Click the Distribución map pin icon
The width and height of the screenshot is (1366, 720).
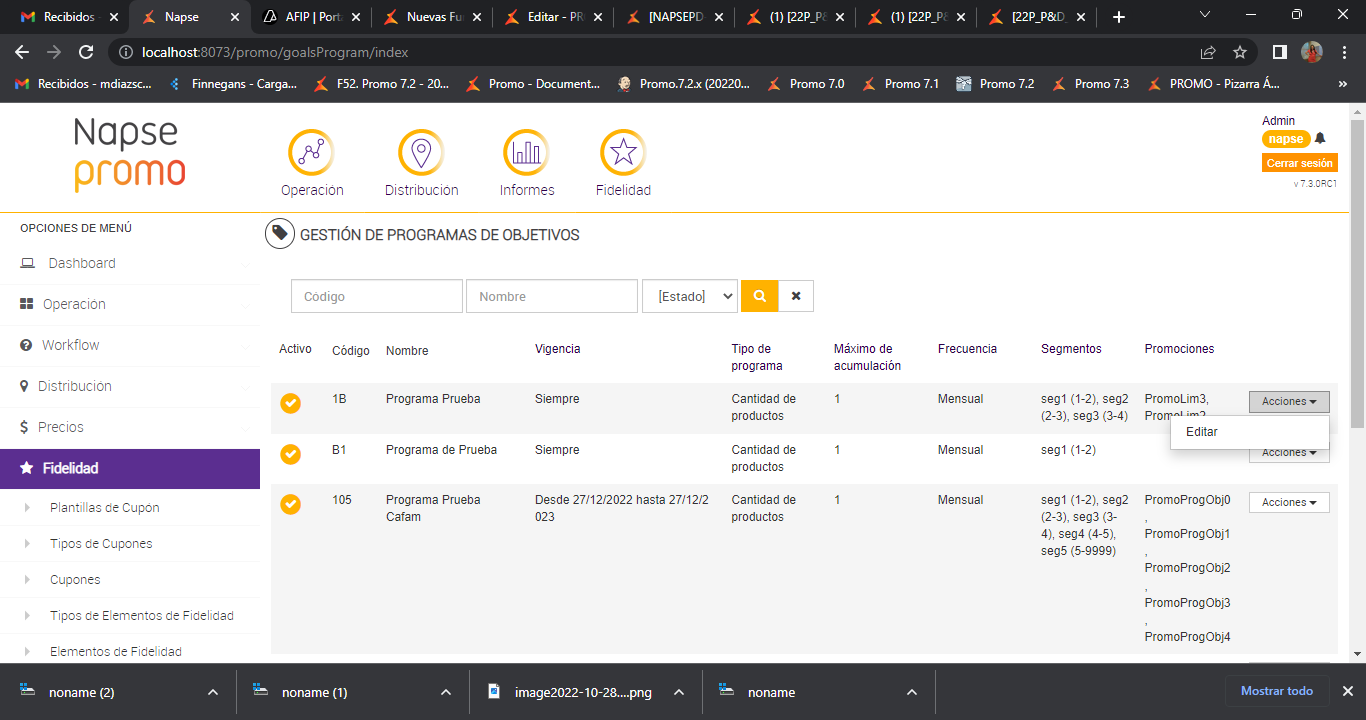click(x=421, y=152)
